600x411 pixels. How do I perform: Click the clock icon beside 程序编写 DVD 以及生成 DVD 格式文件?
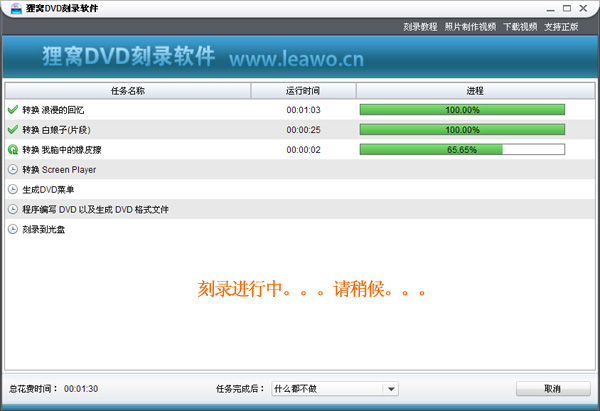point(13,209)
